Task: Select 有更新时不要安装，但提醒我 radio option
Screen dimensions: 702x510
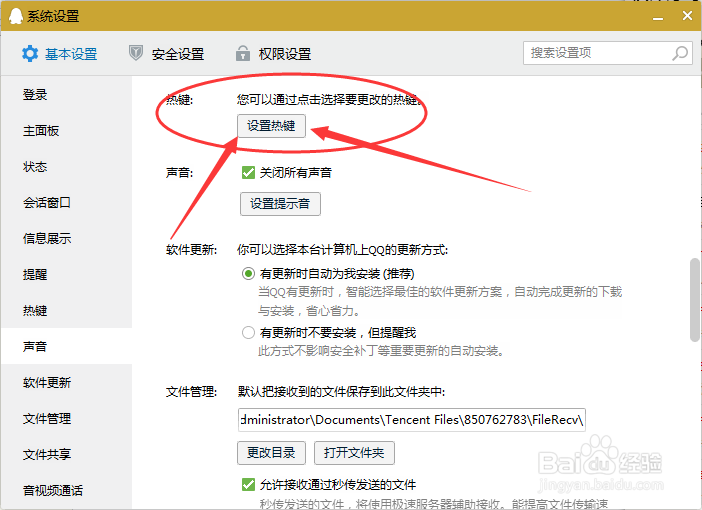Action: pos(248,333)
